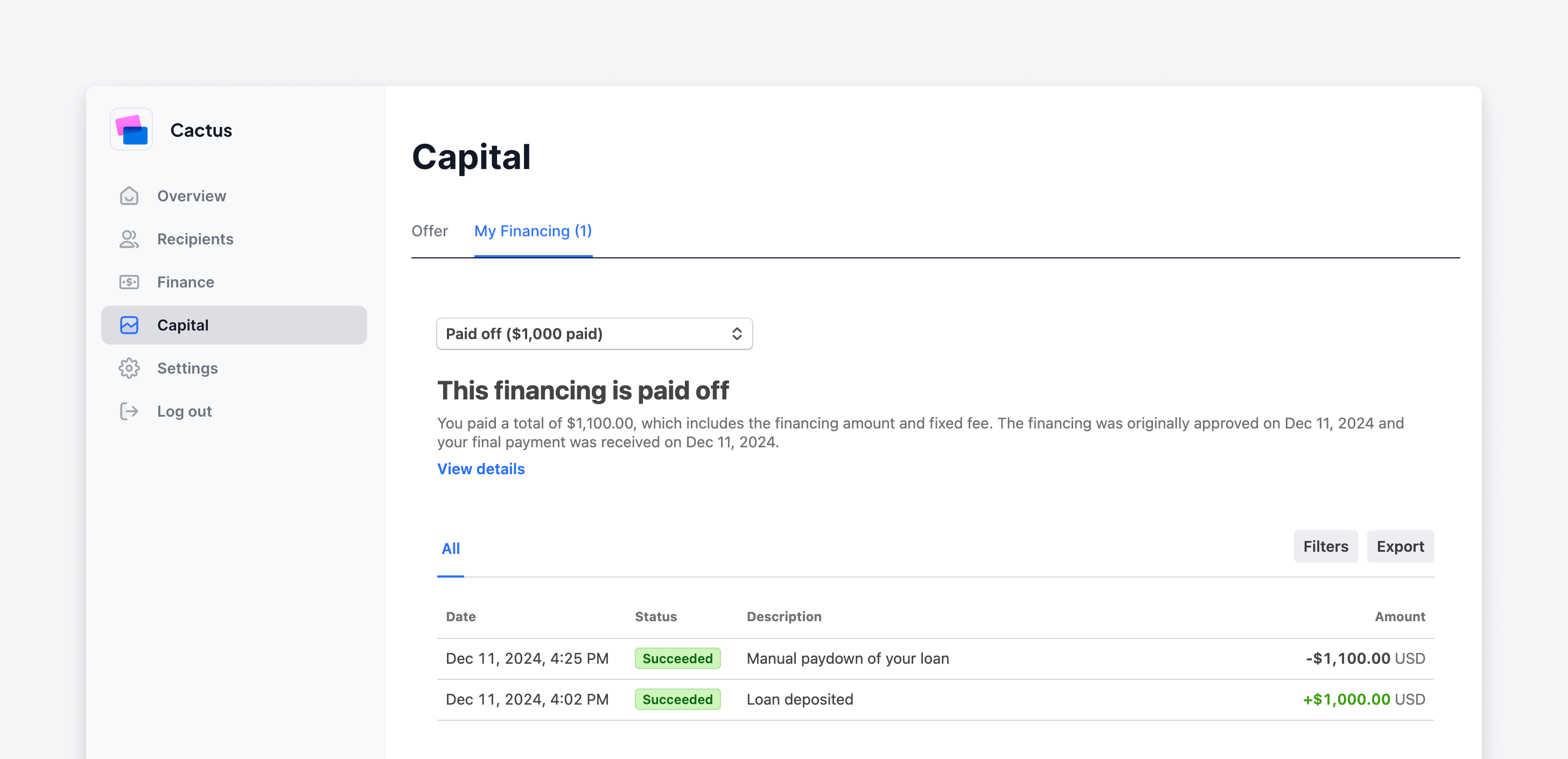Screen dimensions: 1568x759
Task: Open the Export dropdown menu
Action: (x=1400, y=546)
